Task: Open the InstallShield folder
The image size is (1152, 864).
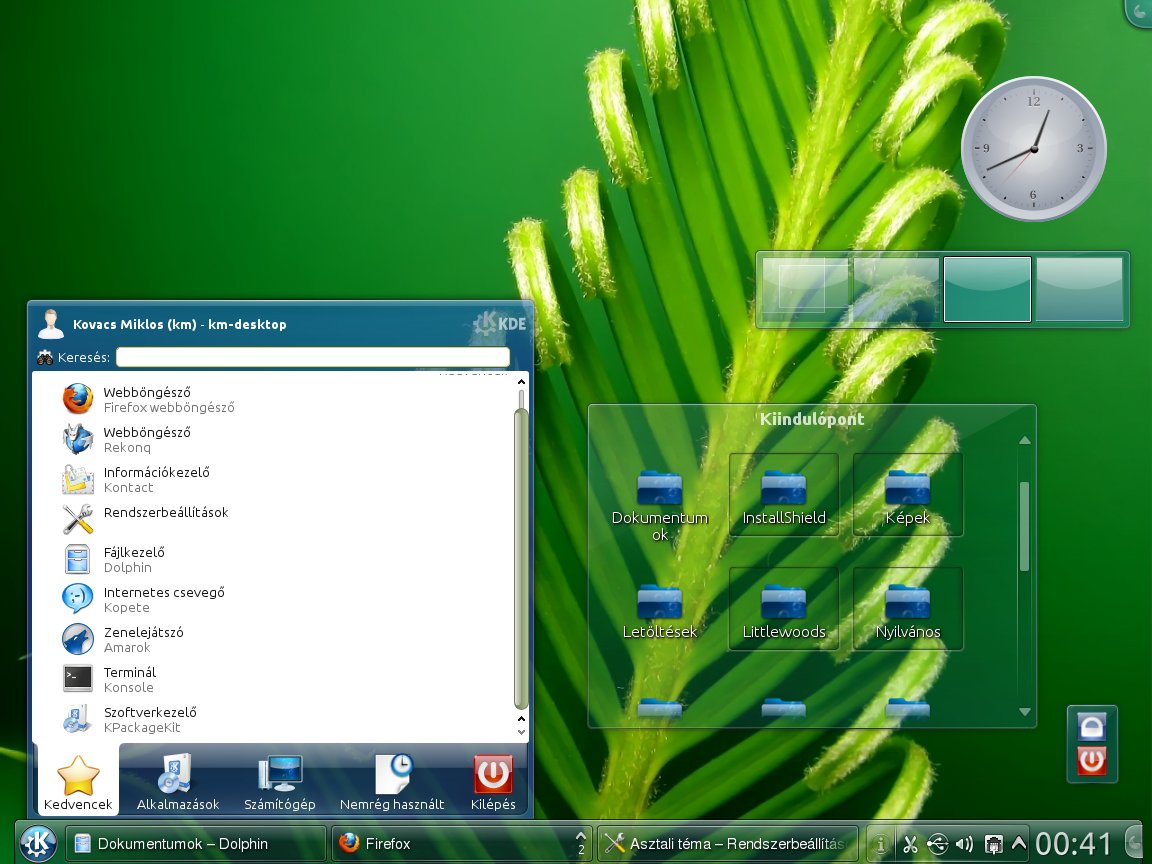Action: pos(784,495)
